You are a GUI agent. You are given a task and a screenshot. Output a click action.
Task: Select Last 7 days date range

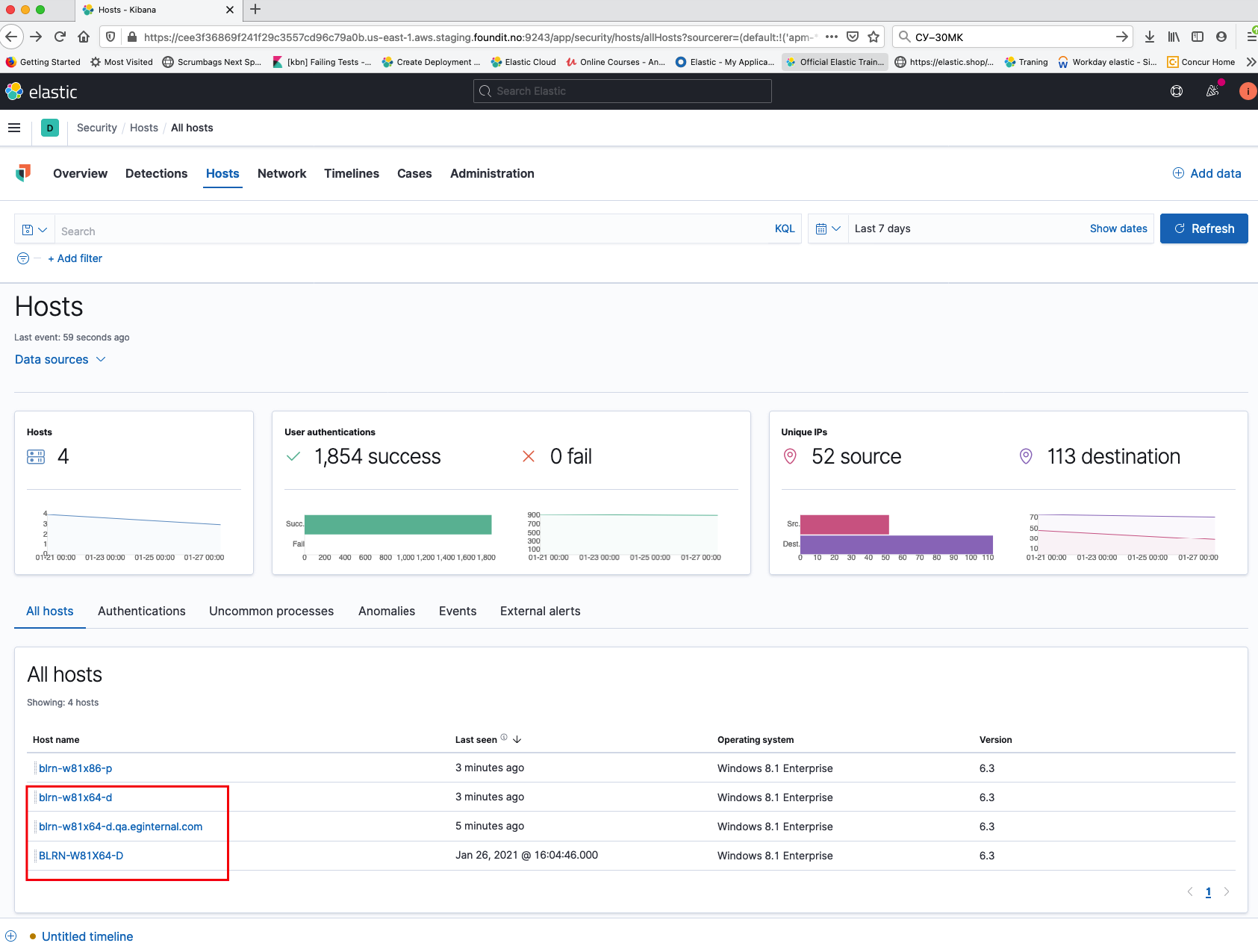[x=882, y=228]
